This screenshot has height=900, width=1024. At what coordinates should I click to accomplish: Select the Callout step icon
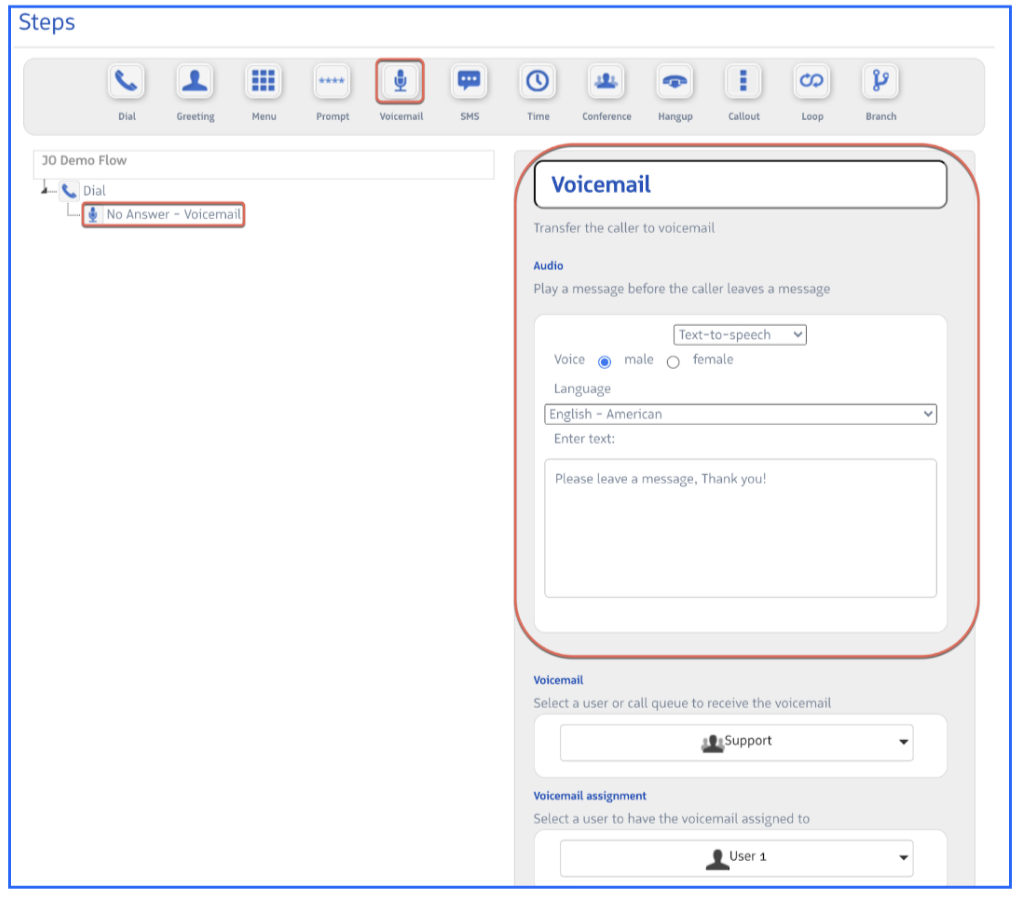coord(743,82)
